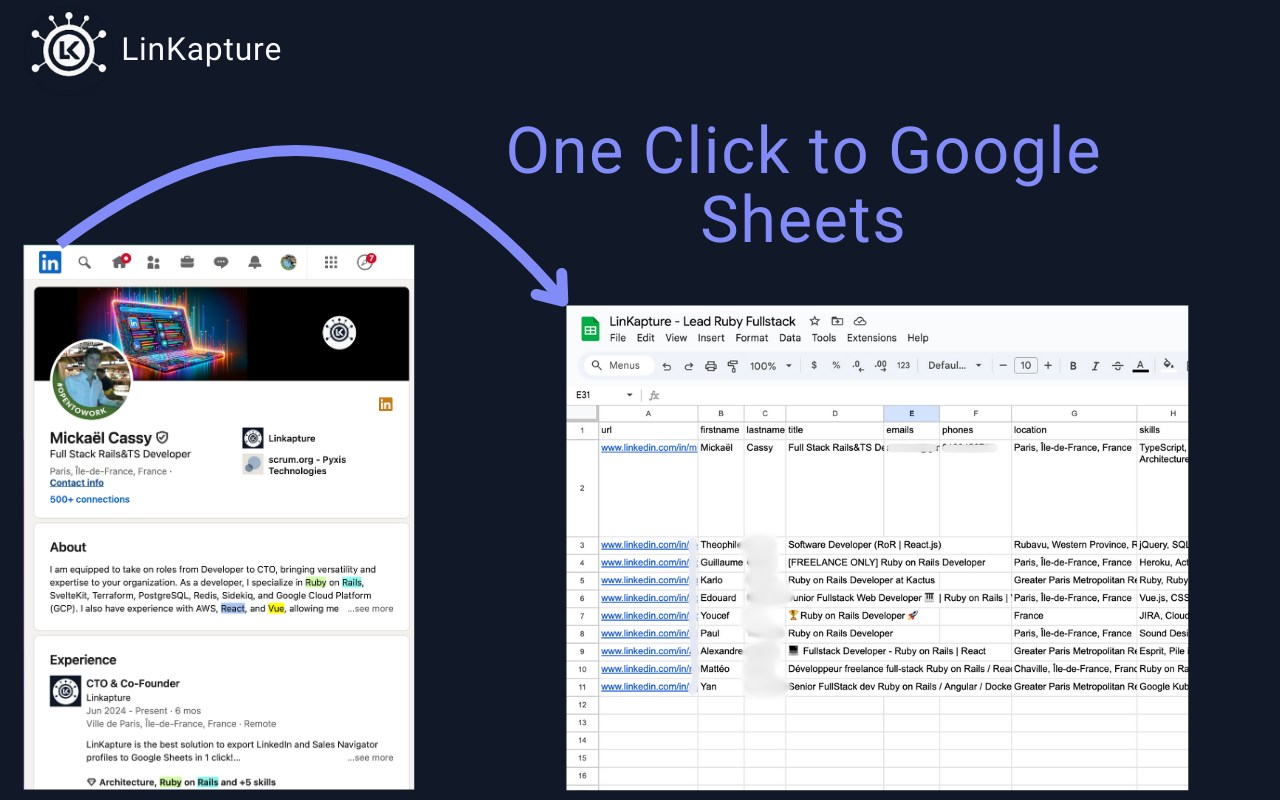Increase font size with plus button
Viewport: 1280px width, 800px height.
pyautogui.click(x=1048, y=366)
